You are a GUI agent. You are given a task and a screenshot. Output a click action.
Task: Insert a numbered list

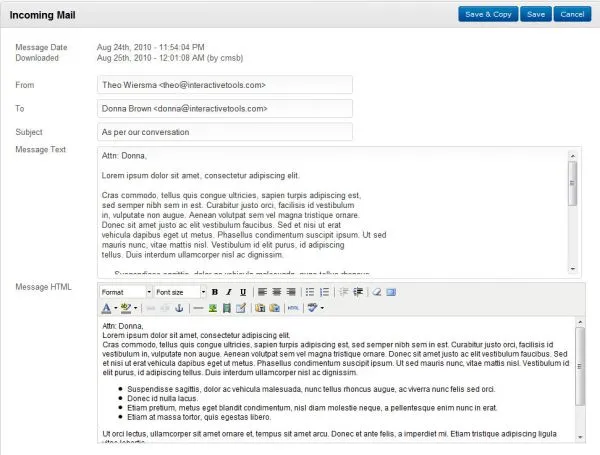coord(326,292)
